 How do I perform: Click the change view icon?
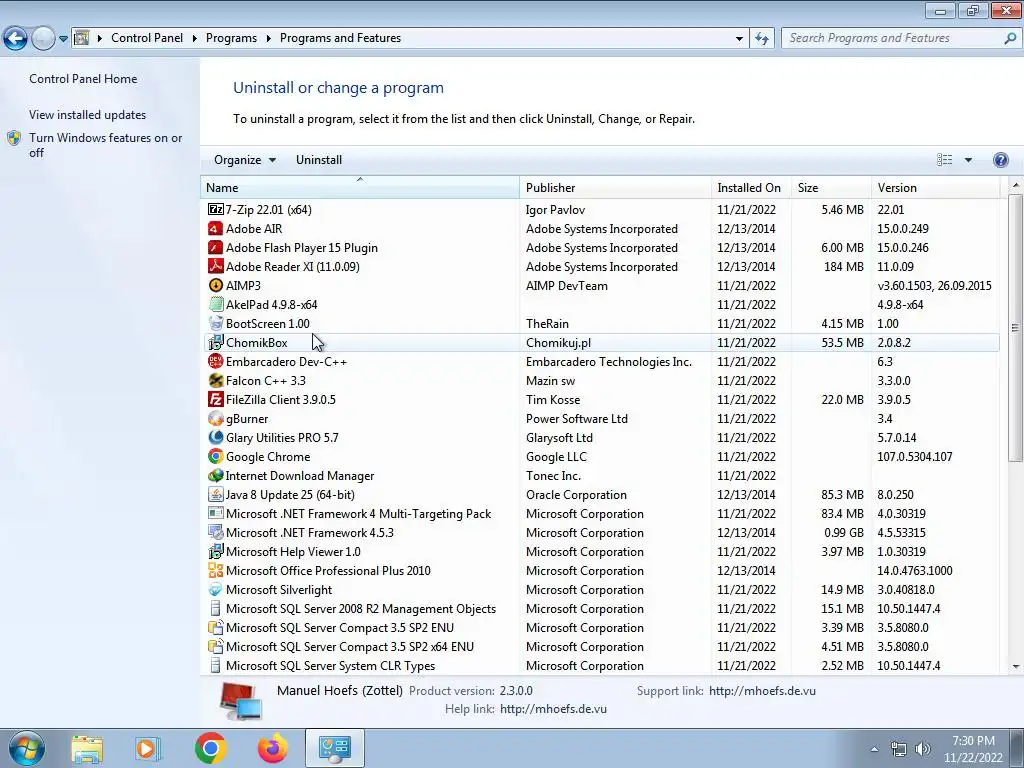point(944,160)
